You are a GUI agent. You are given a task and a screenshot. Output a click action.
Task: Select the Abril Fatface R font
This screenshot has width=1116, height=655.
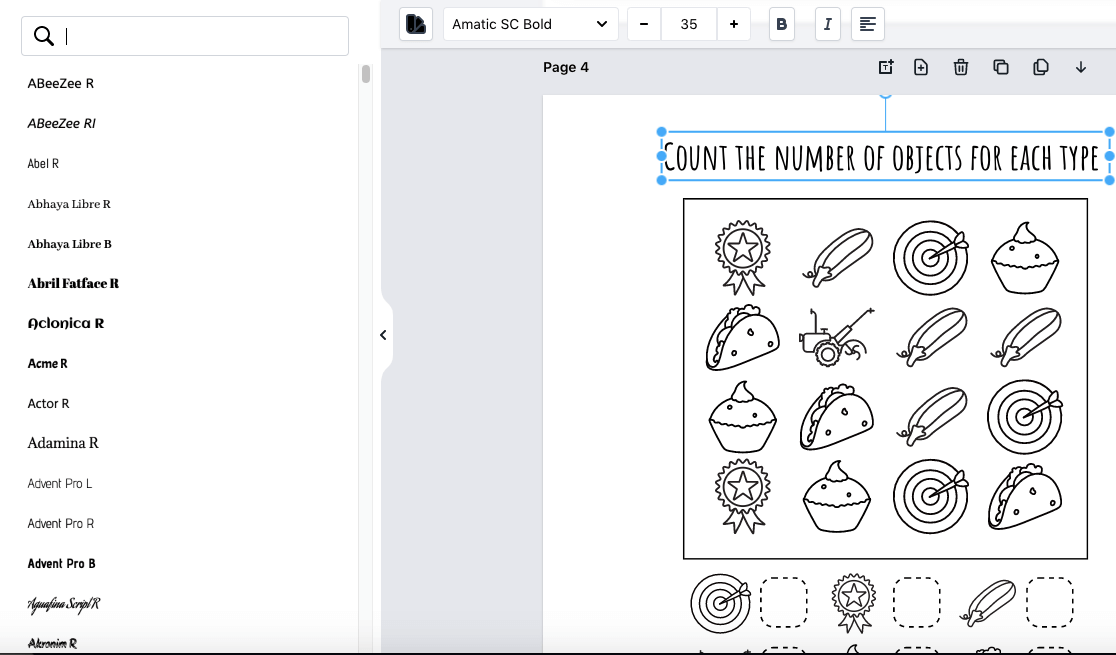point(73,283)
